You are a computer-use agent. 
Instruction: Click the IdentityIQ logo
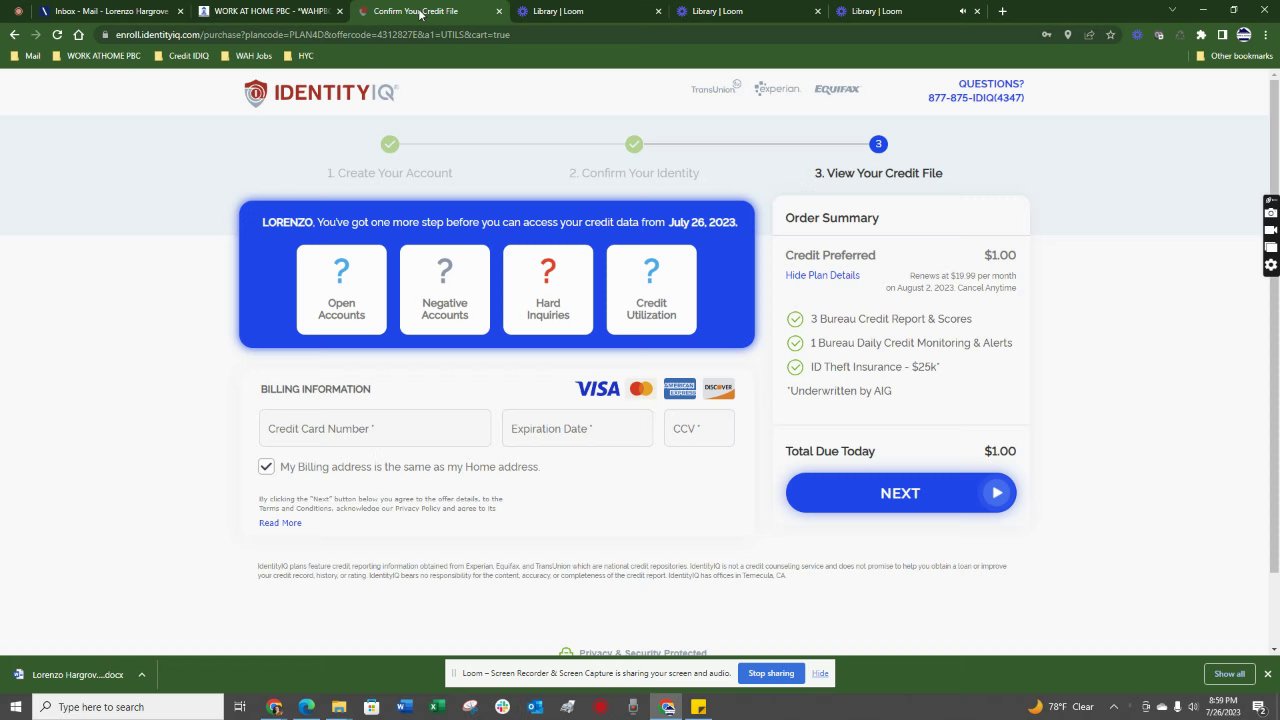tap(321, 93)
